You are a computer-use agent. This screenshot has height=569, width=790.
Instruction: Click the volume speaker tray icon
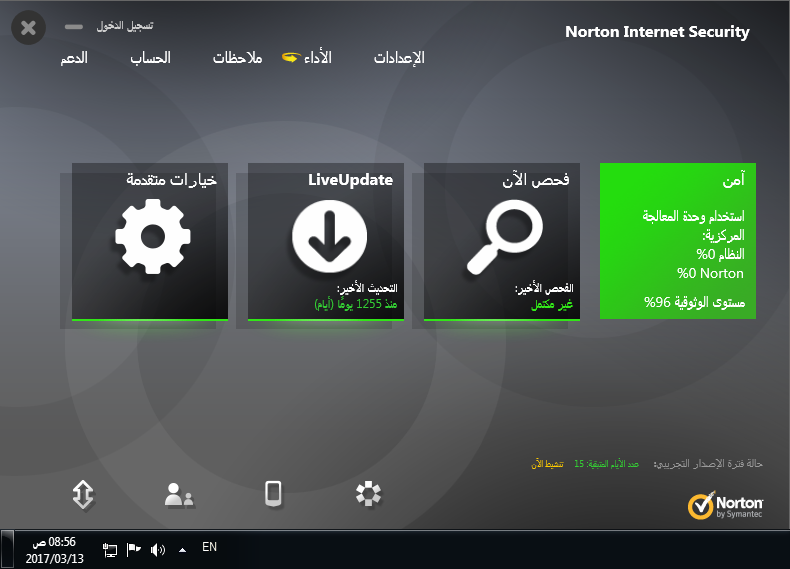(x=158, y=549)
